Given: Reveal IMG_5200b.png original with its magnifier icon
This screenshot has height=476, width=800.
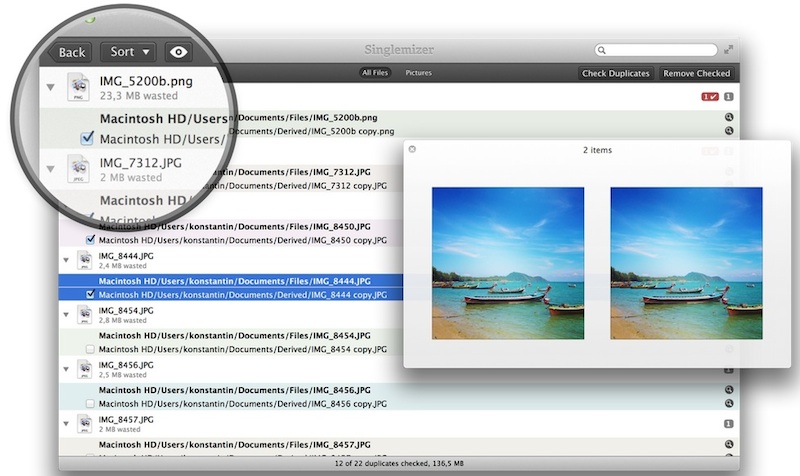Looking at the screenshot, I should click(x=729, y=117).
